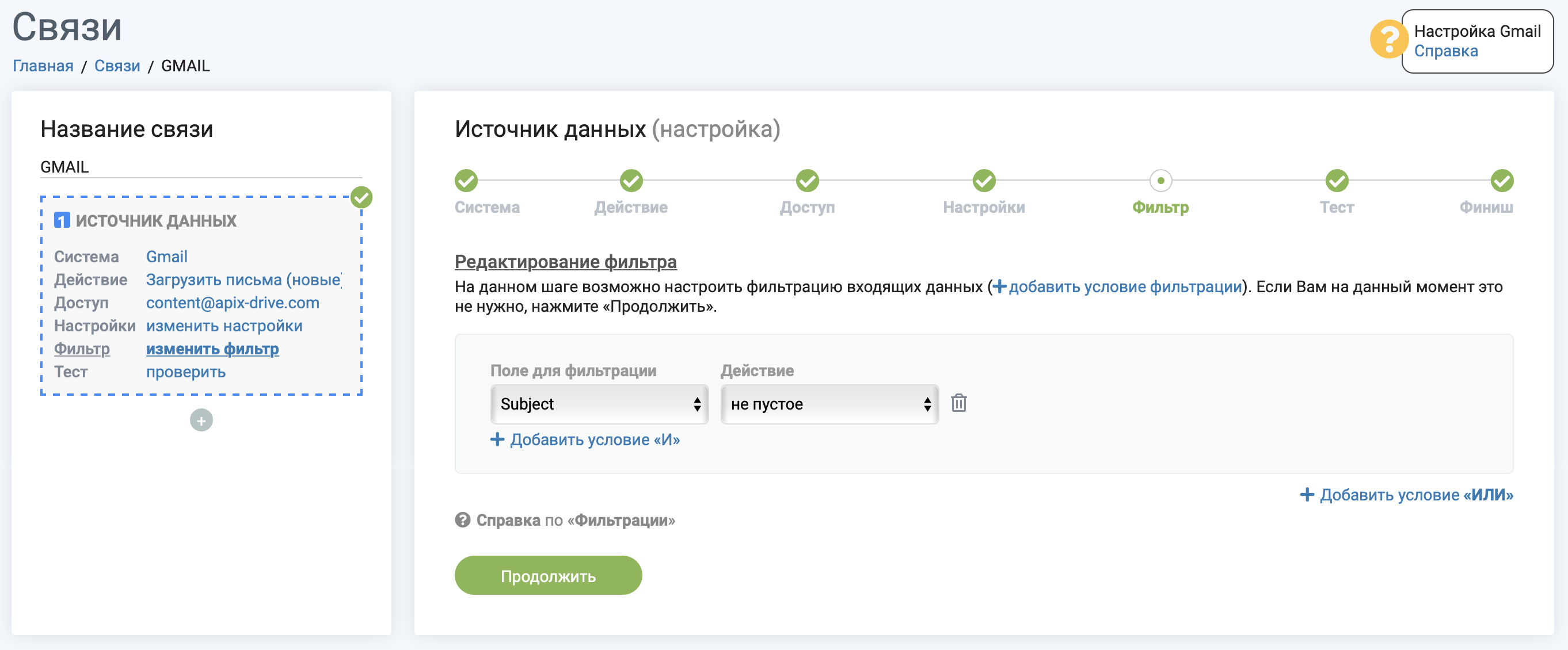The image size is (1568, 650).
Task: Click the green check badge on data source block
Action: tap(361, 197)
